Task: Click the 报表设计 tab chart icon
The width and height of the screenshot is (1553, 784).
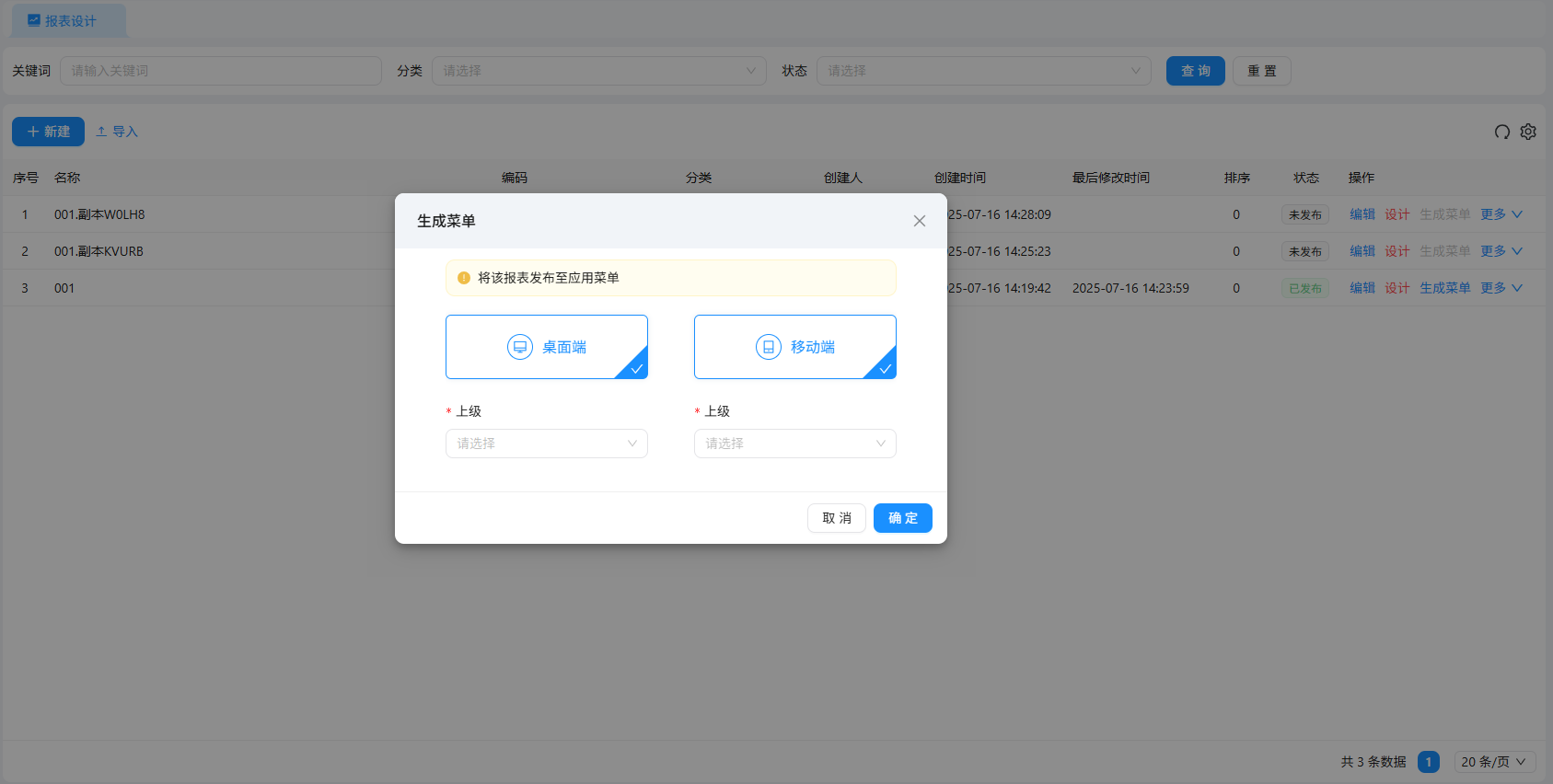Action: tap(34, 20)
